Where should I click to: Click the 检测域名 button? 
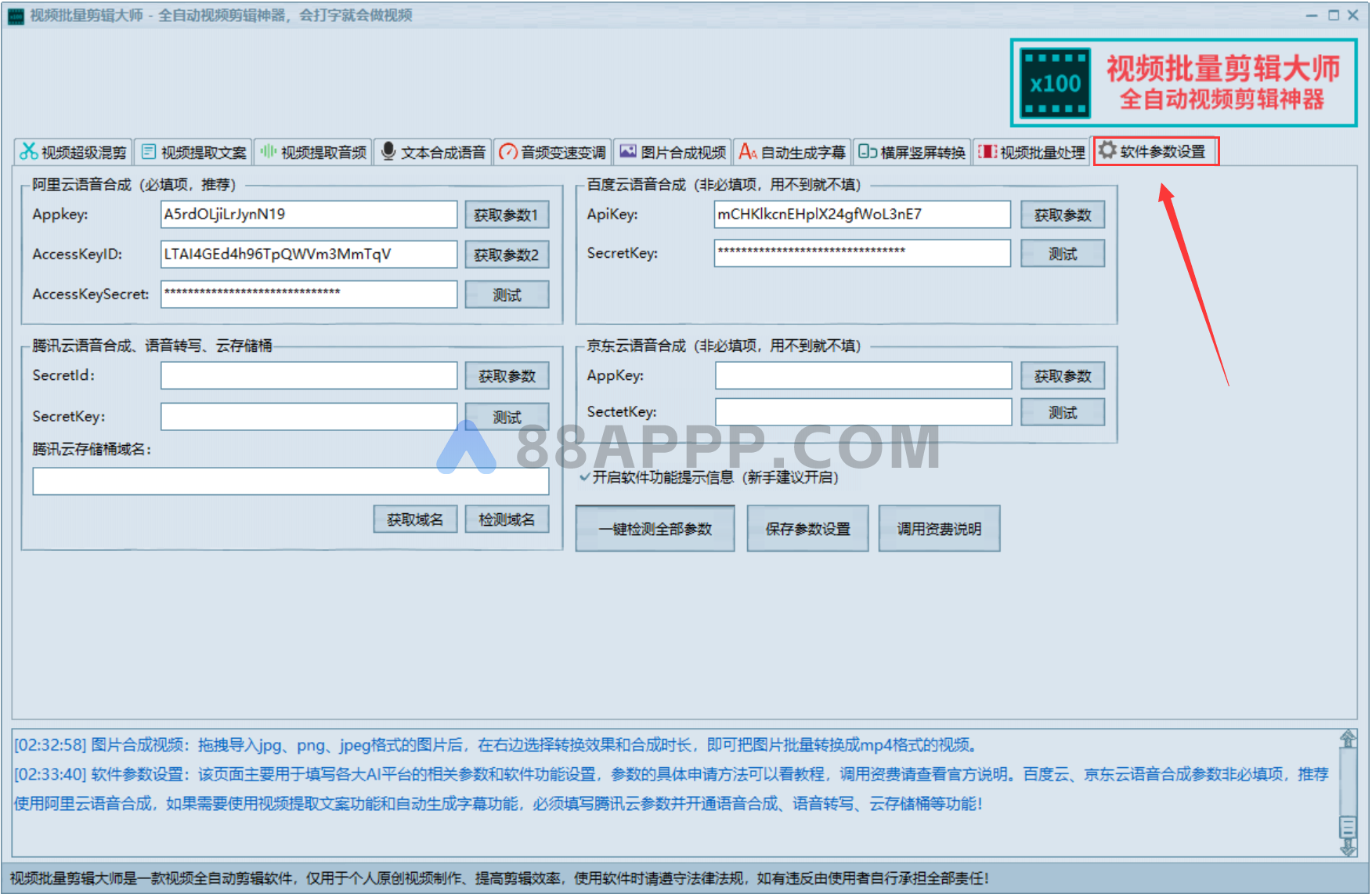(507, 519)
